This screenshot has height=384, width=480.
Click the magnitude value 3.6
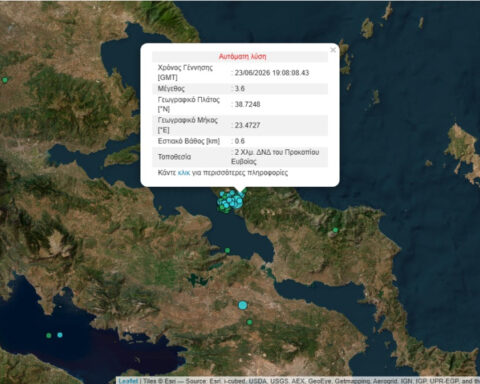coord(239,89)
